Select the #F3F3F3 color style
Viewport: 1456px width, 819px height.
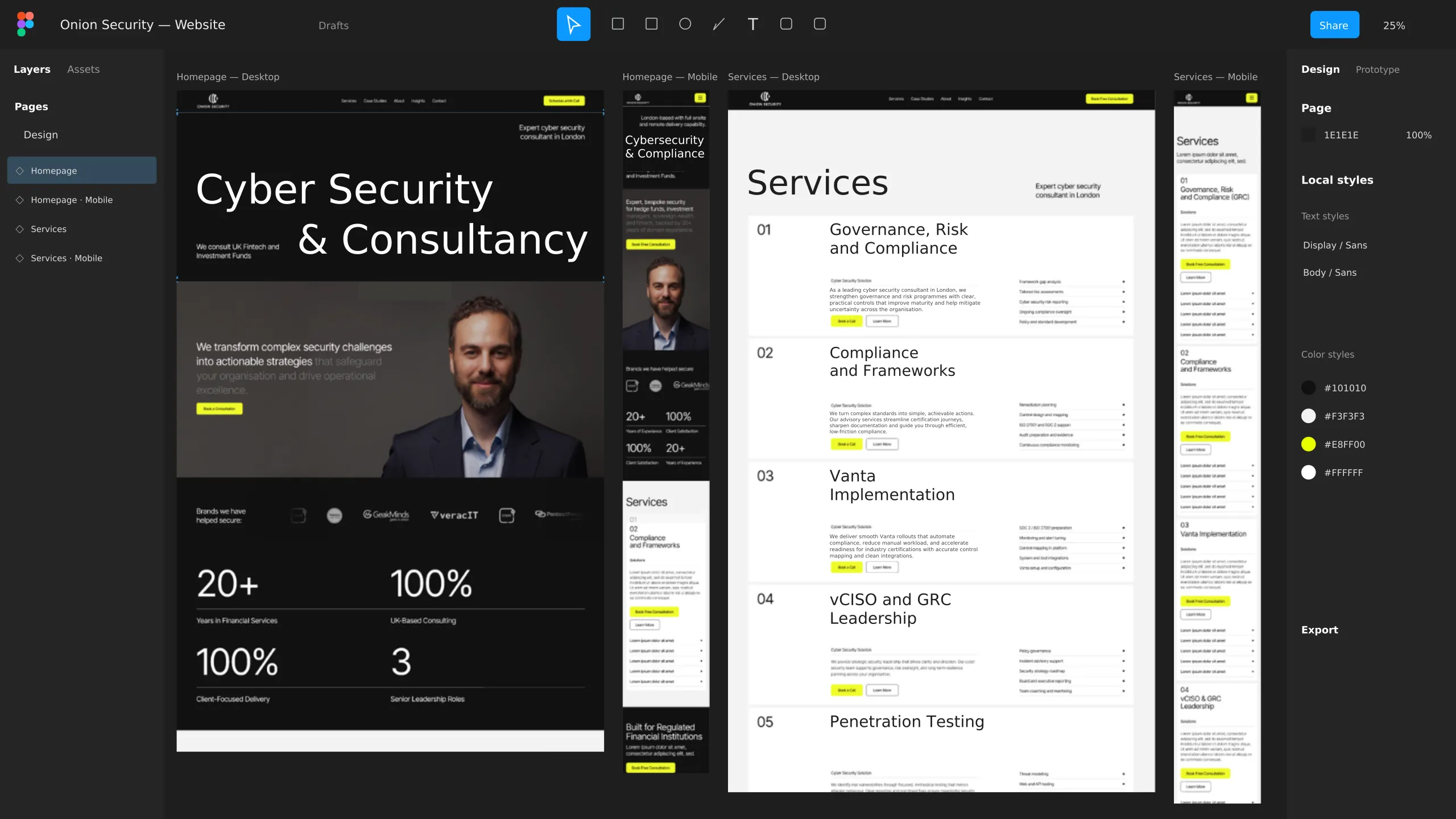click(1334, 416)
